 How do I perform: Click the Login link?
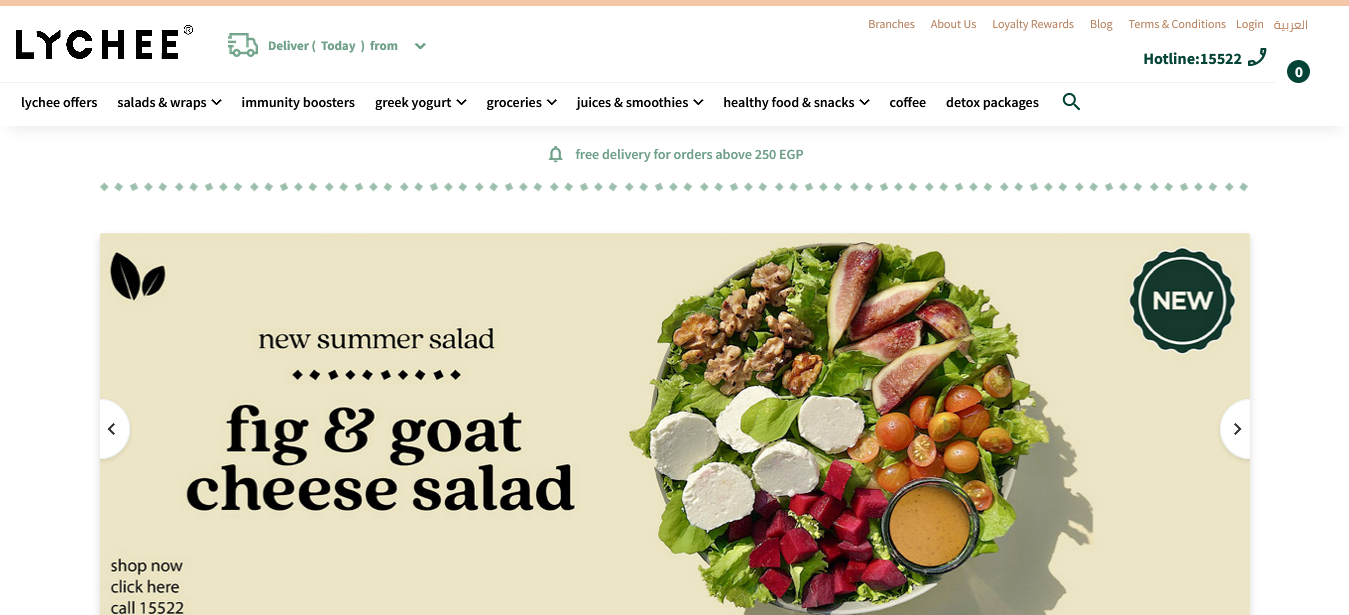pos(1249,24)
